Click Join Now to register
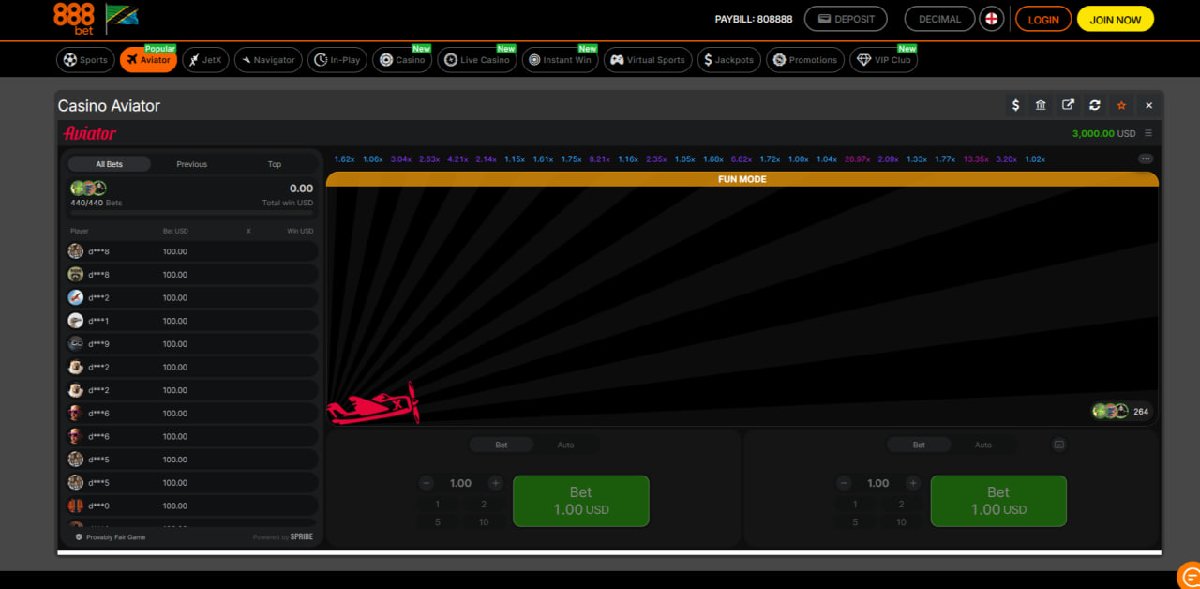Image resolution: width=1200 pixels, height=589 pixels. (x=1115, y=19)
